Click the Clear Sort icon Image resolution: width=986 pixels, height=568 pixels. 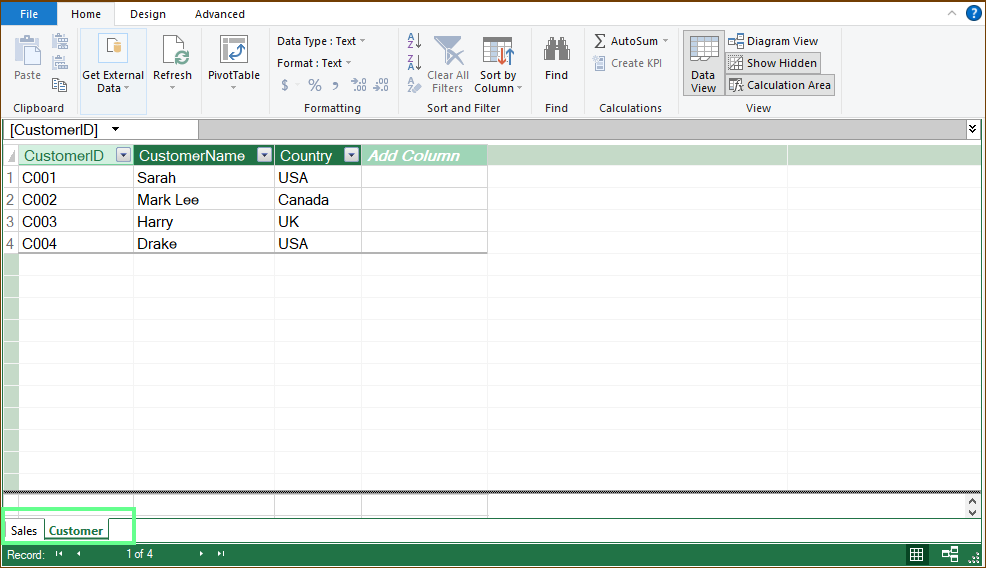[414, 84]
